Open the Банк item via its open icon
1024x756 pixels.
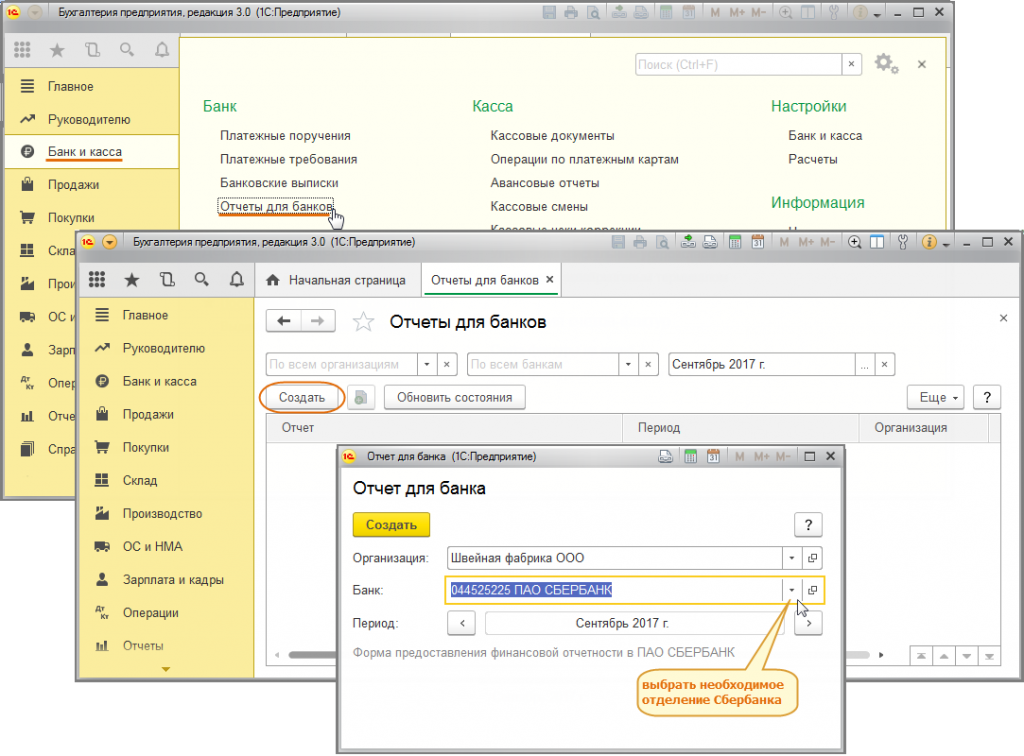pyautogui.click(x=812, y=590)
